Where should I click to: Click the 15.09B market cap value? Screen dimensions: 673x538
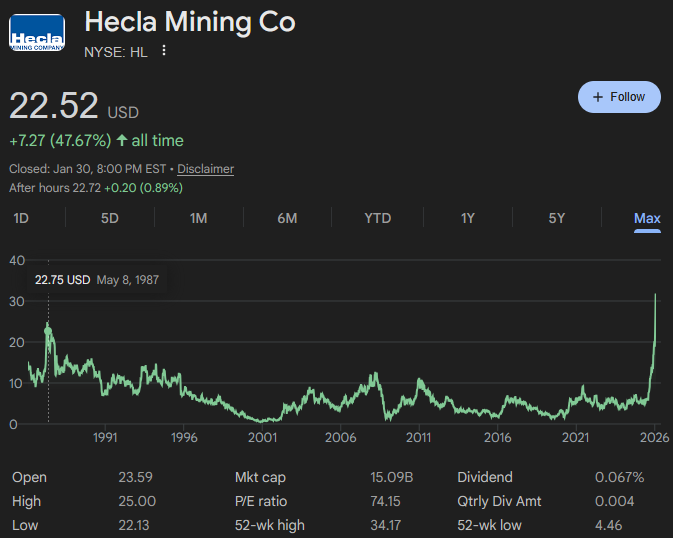(391, 477)
